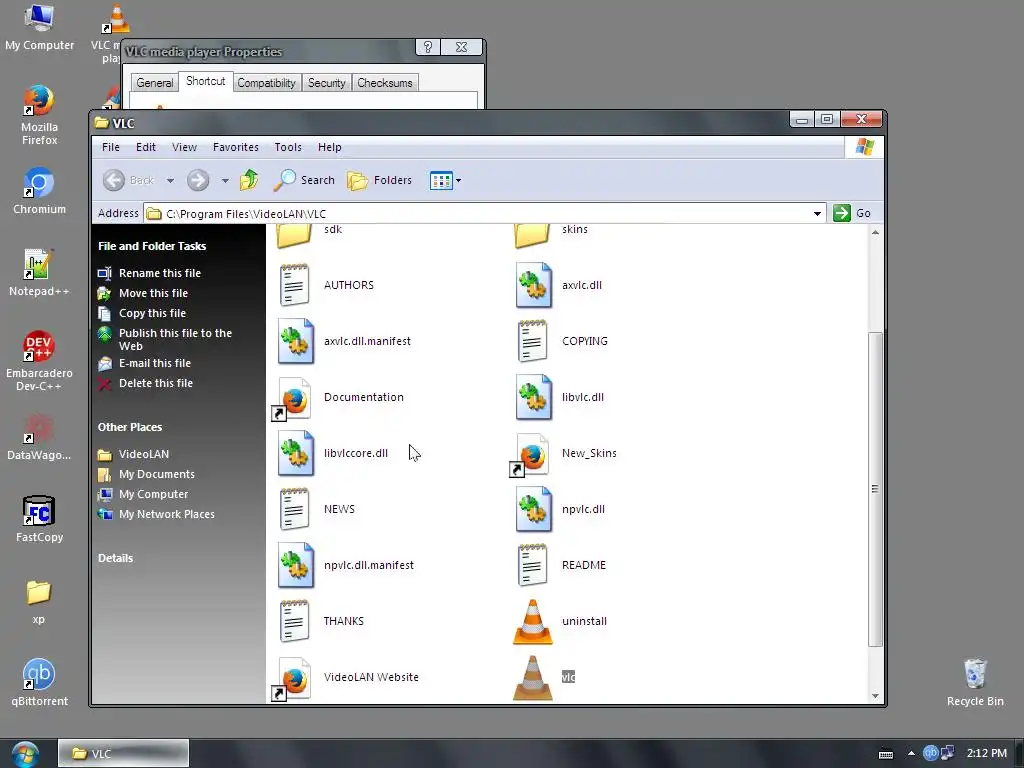Open the Favorites menu
Viewport: 1024px width, 768px height.
tap(236, 147)
